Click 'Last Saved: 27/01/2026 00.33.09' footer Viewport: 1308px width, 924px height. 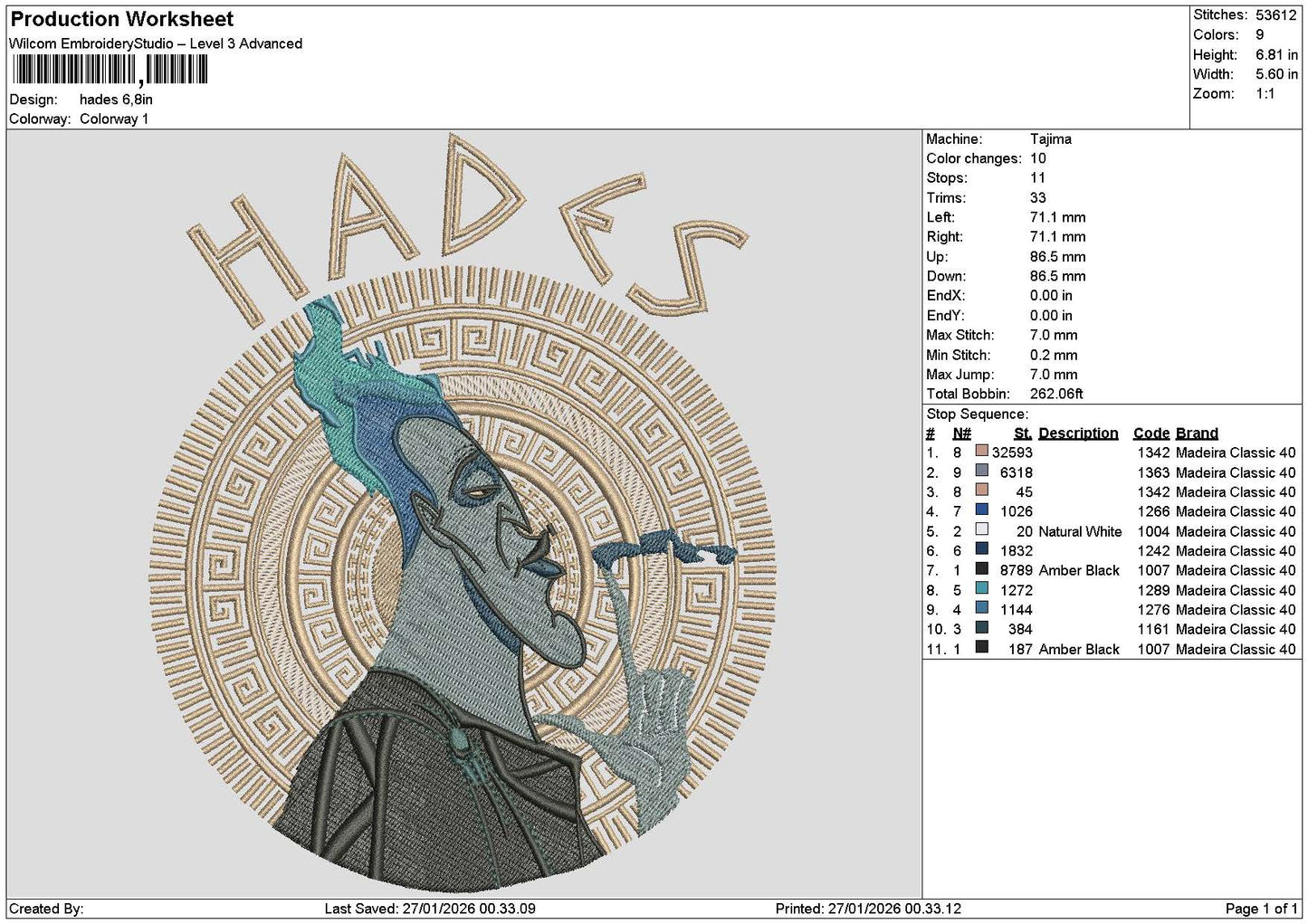[x=430, y=909]
